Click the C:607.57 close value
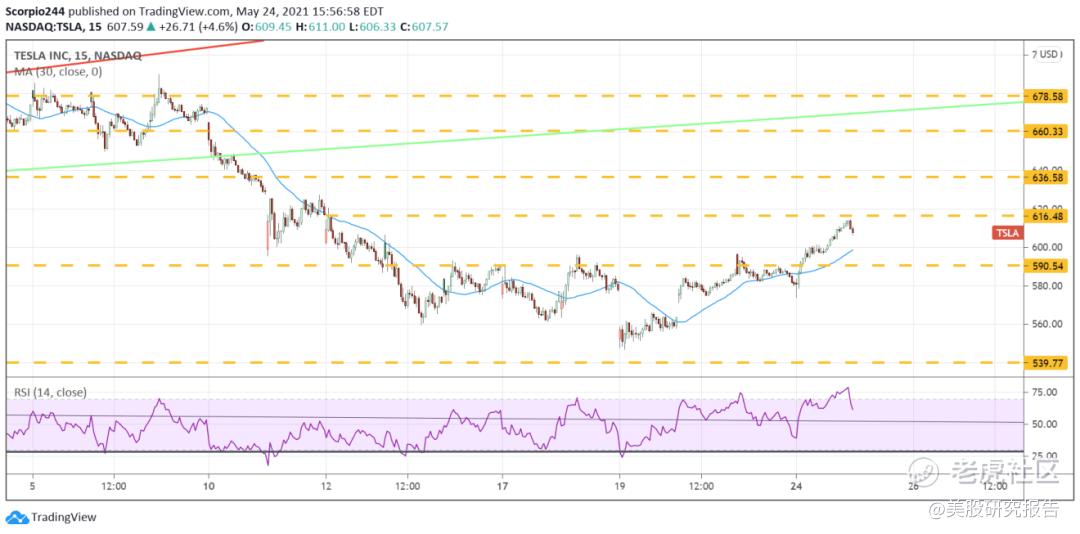The width and height of the screenshot is (1080, 534). pyautogui.click(x=425, y=28)
